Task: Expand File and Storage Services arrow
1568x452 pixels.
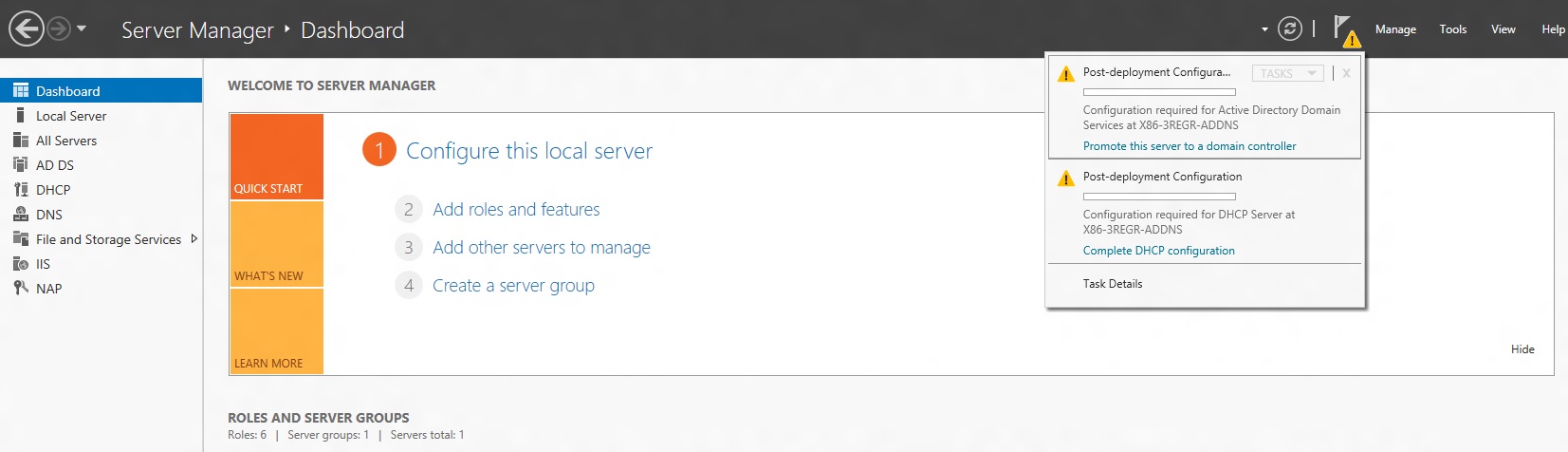Action: [x=194, y=238]
